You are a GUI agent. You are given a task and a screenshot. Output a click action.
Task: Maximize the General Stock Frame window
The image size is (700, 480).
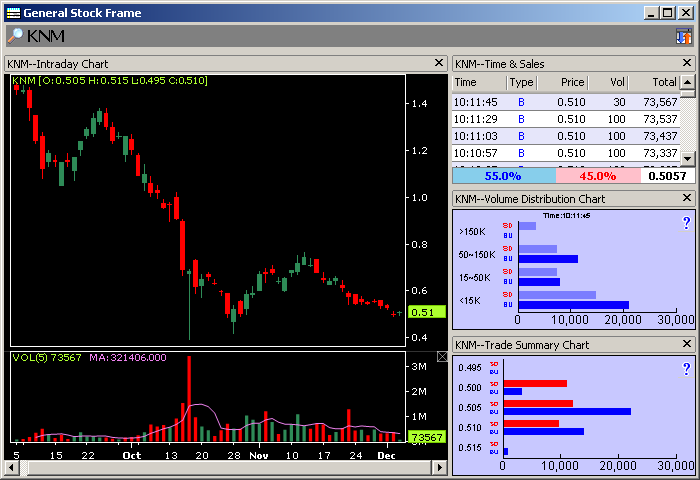(x=668, y=13)
